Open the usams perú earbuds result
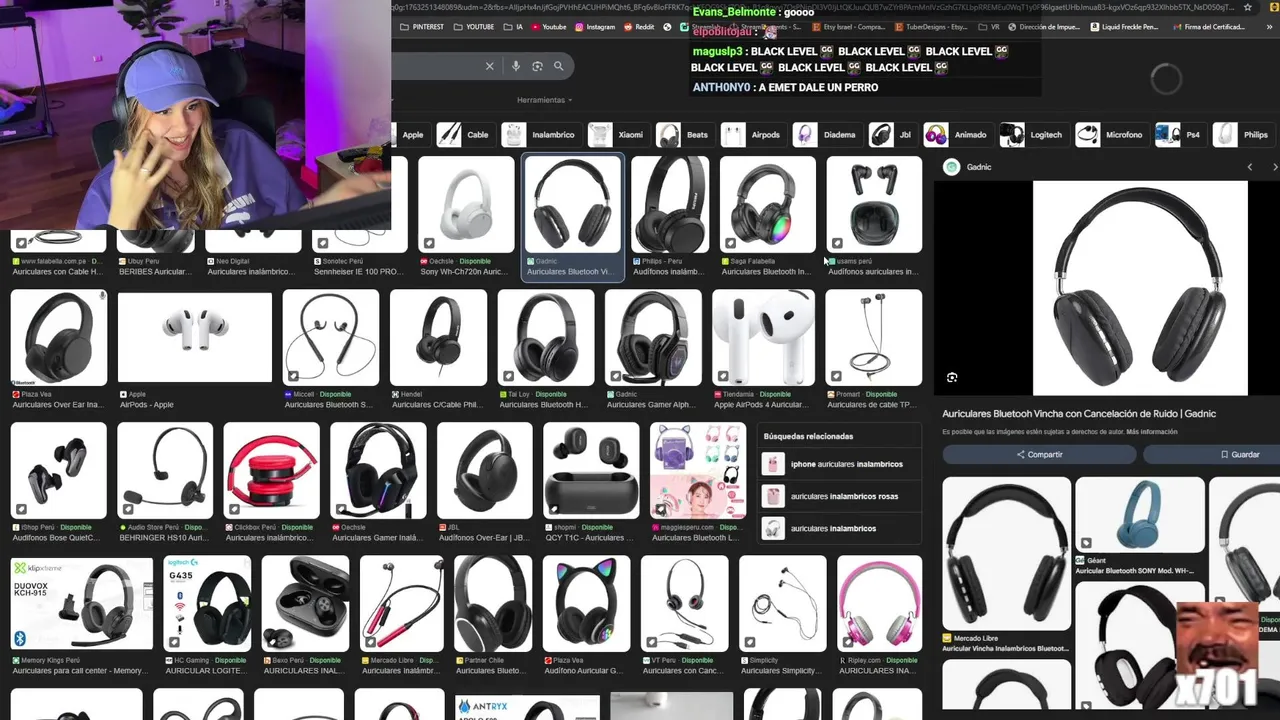 [x=874, y=205]
